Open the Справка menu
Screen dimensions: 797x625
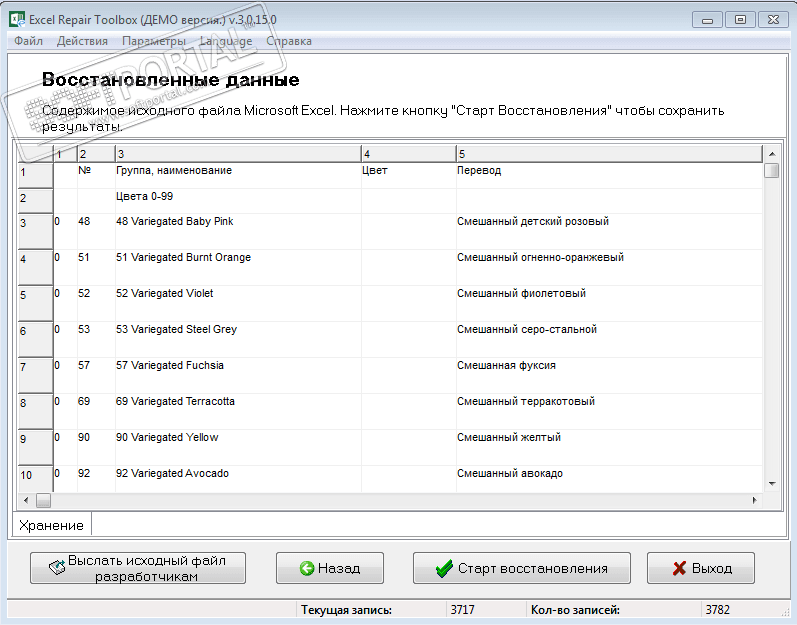coord(289,41)
